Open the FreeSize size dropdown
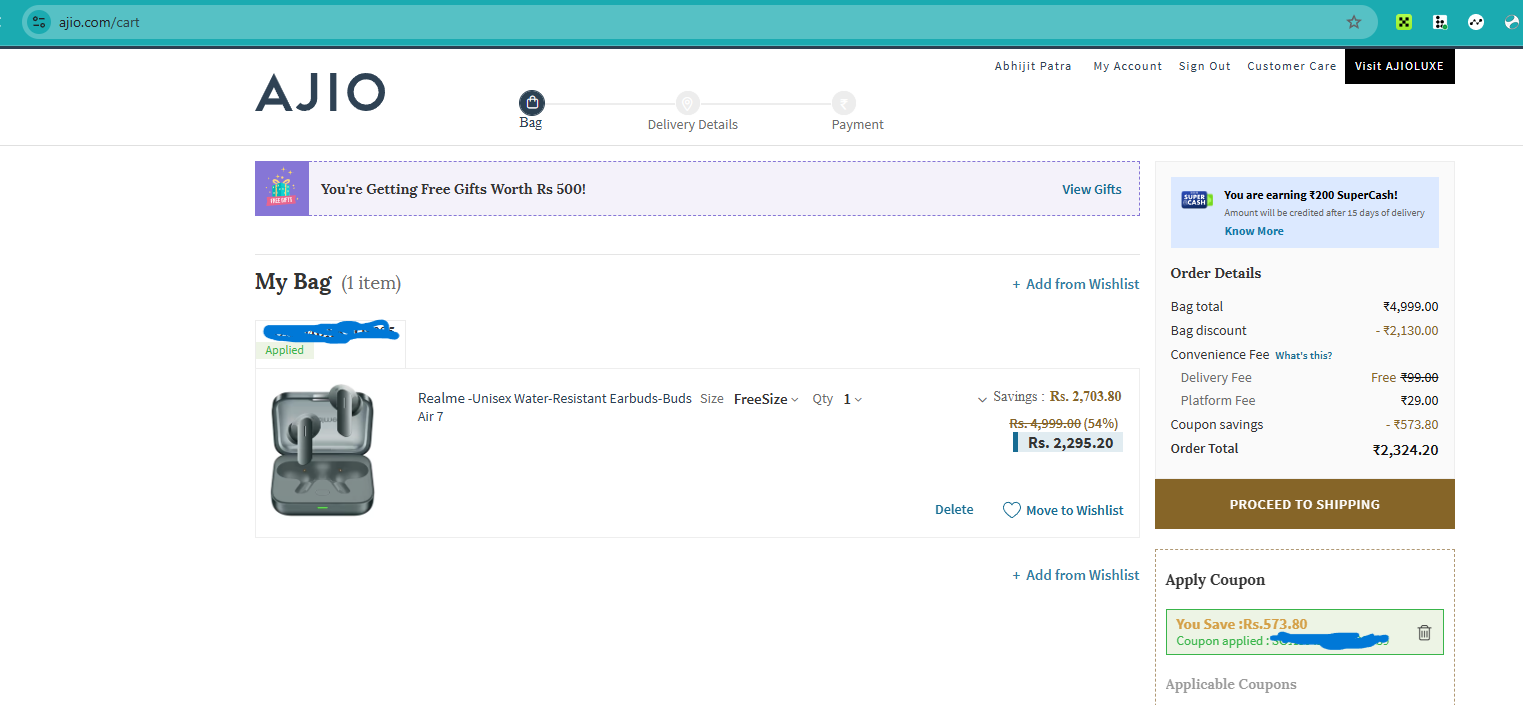Viewport: 1523px width, 705px height. pos(765,398)
